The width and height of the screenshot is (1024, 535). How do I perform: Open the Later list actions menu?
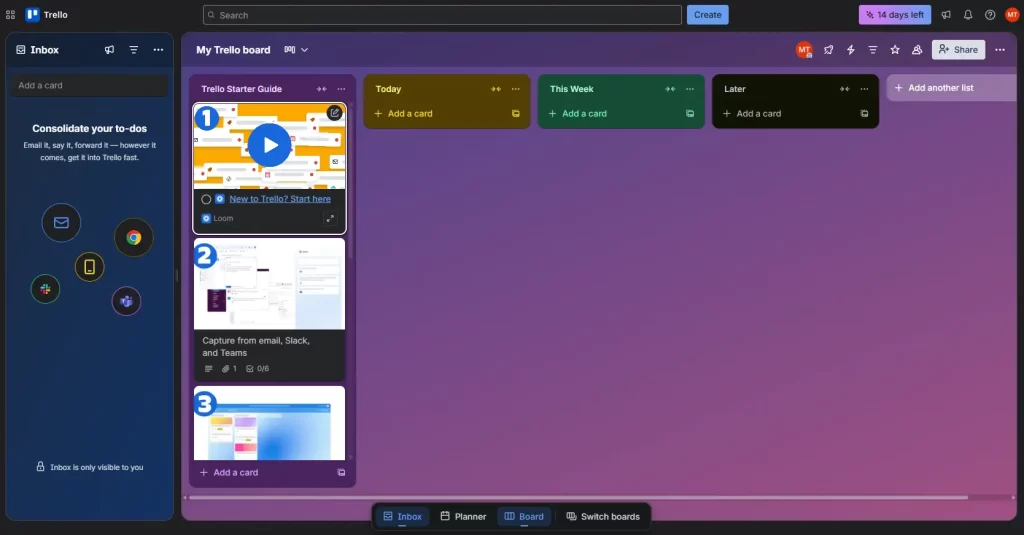pyautogui.click(x=864, y=89)
